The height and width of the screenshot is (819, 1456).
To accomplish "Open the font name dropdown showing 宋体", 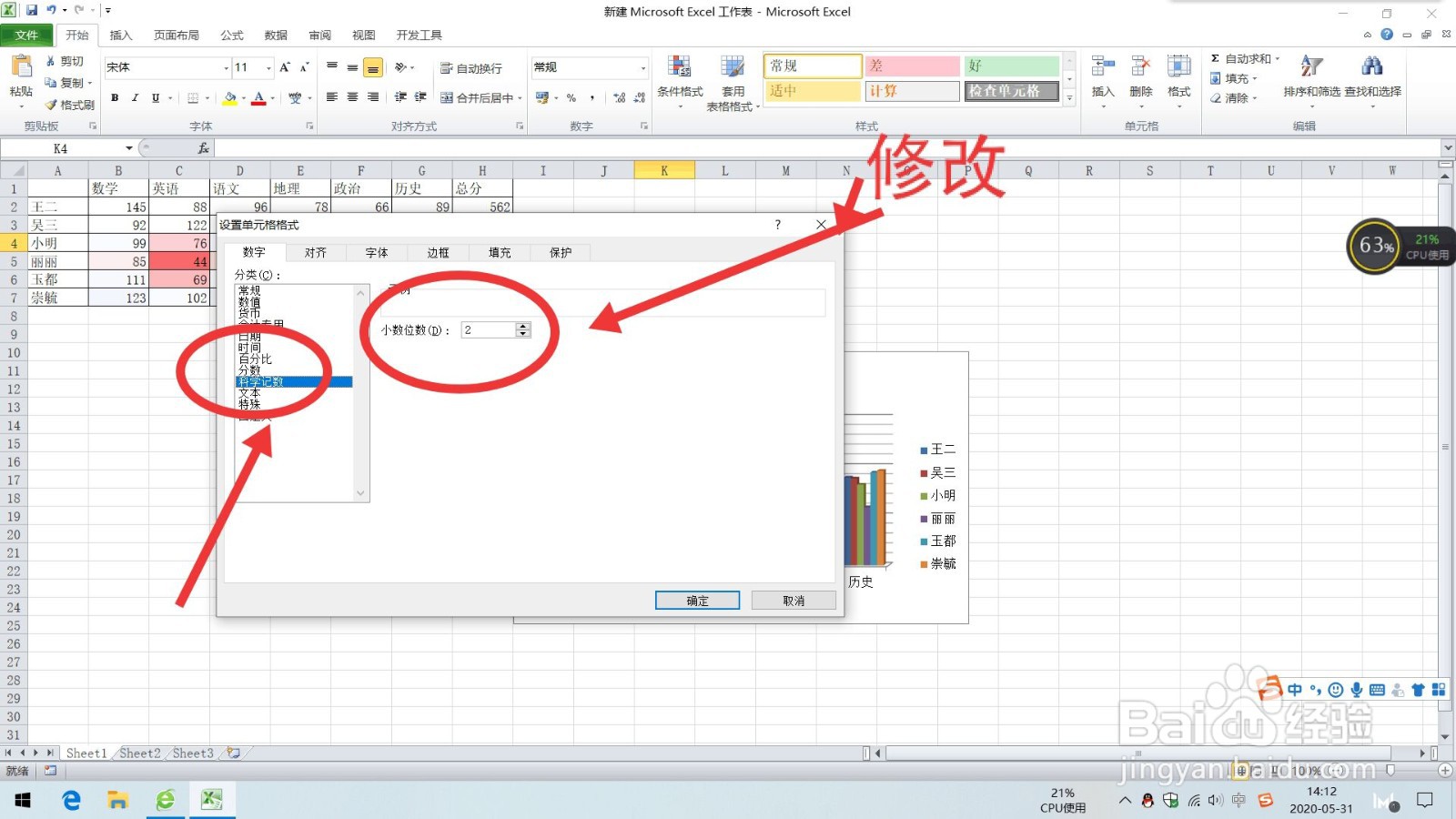I will point(227,66).
